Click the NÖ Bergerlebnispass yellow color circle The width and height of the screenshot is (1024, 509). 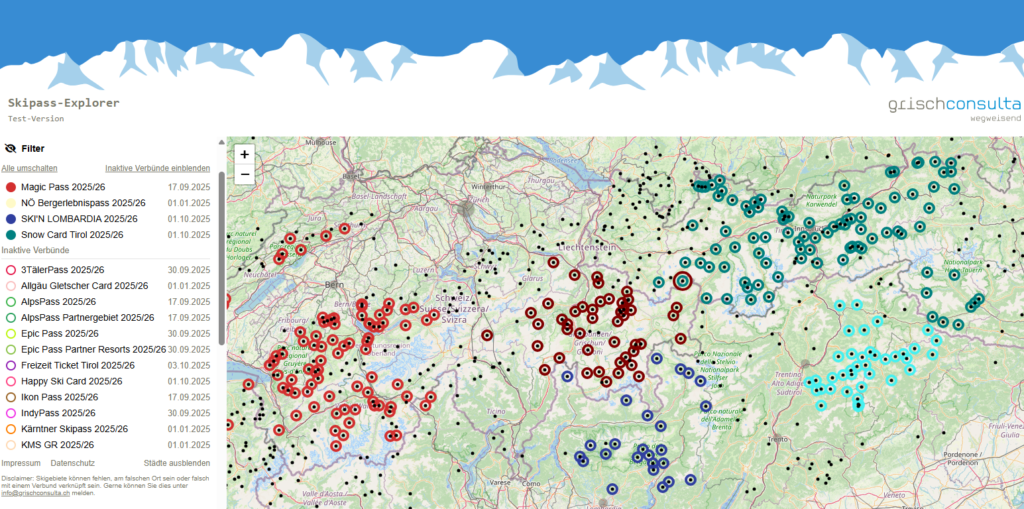10,203
